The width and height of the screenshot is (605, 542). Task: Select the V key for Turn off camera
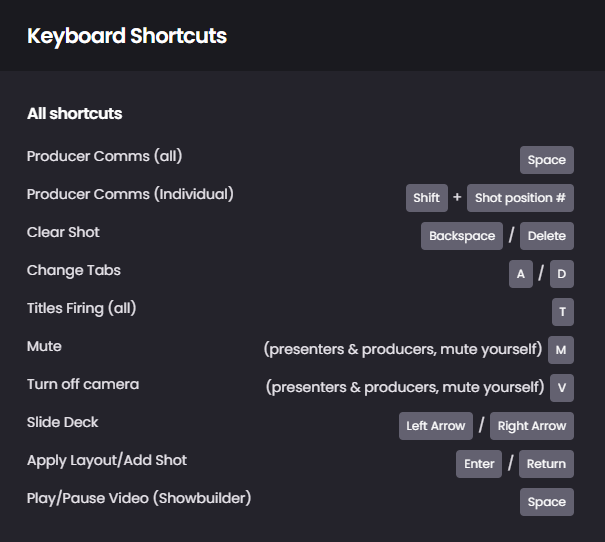[x=562, y=388]
